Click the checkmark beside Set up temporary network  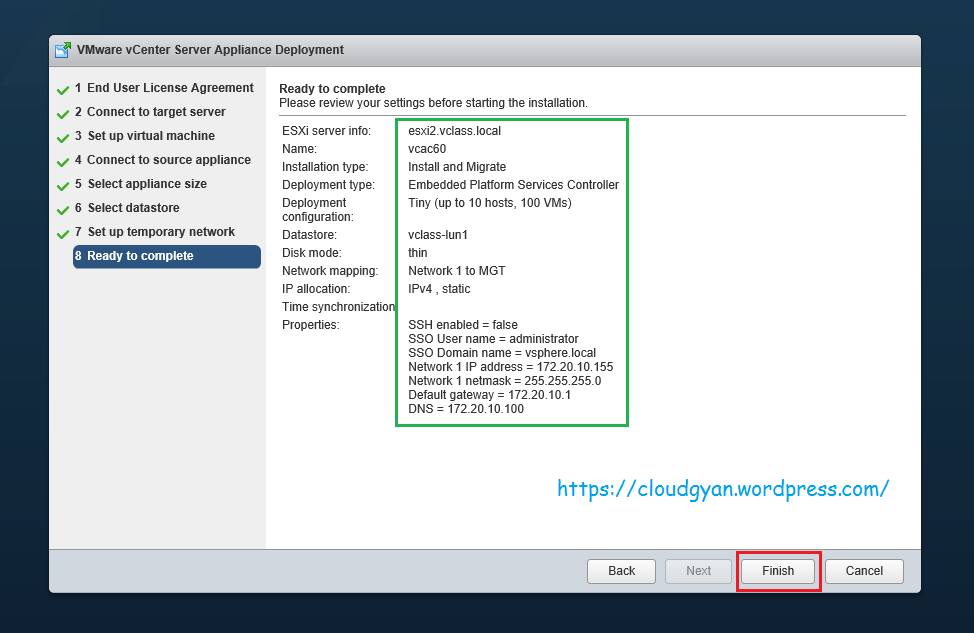(63, 232)
